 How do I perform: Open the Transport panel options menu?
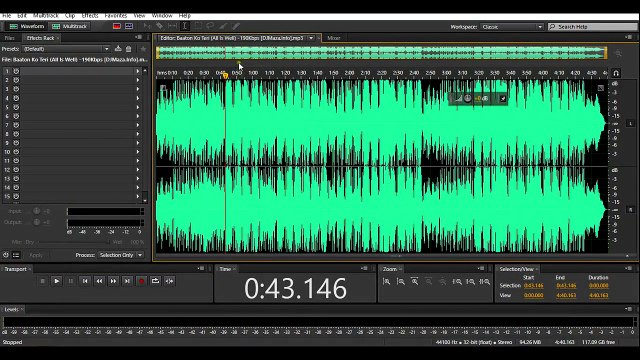(201, 269)
